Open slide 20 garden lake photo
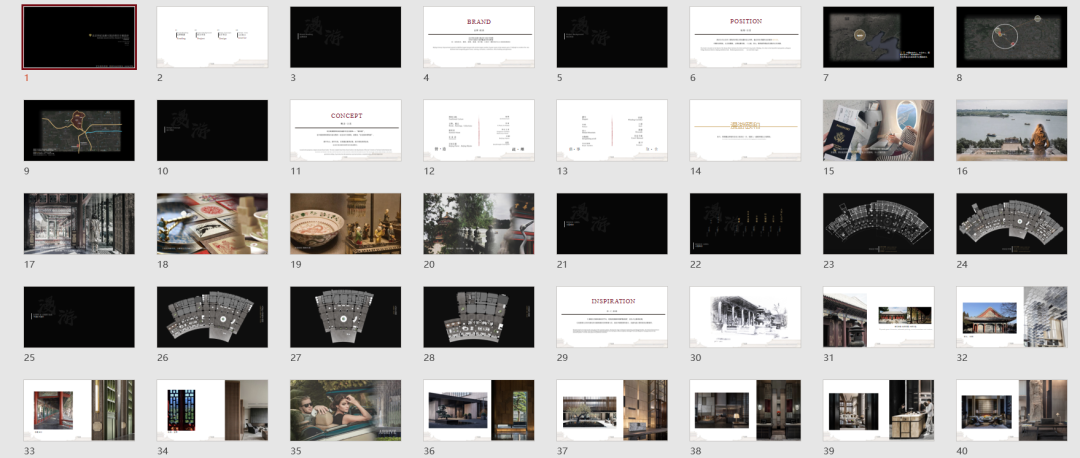This screenshot has height=458, width=1080. click(479, 224)
